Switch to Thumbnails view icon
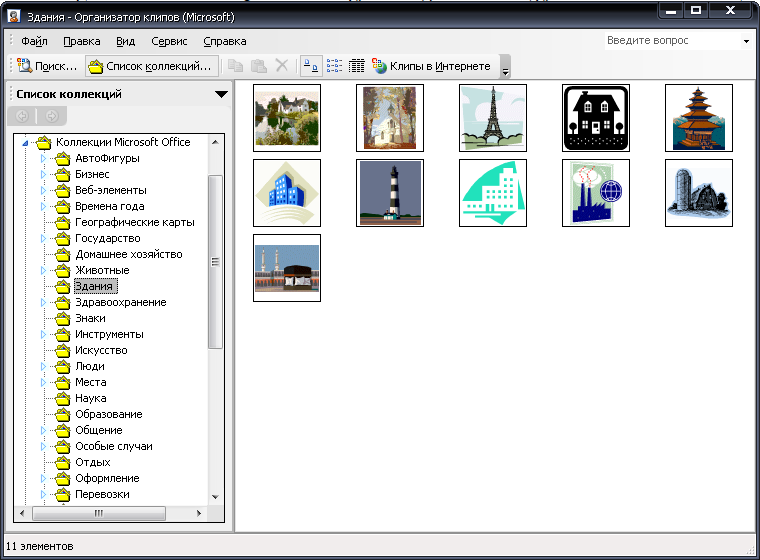 tap(311, 66)
